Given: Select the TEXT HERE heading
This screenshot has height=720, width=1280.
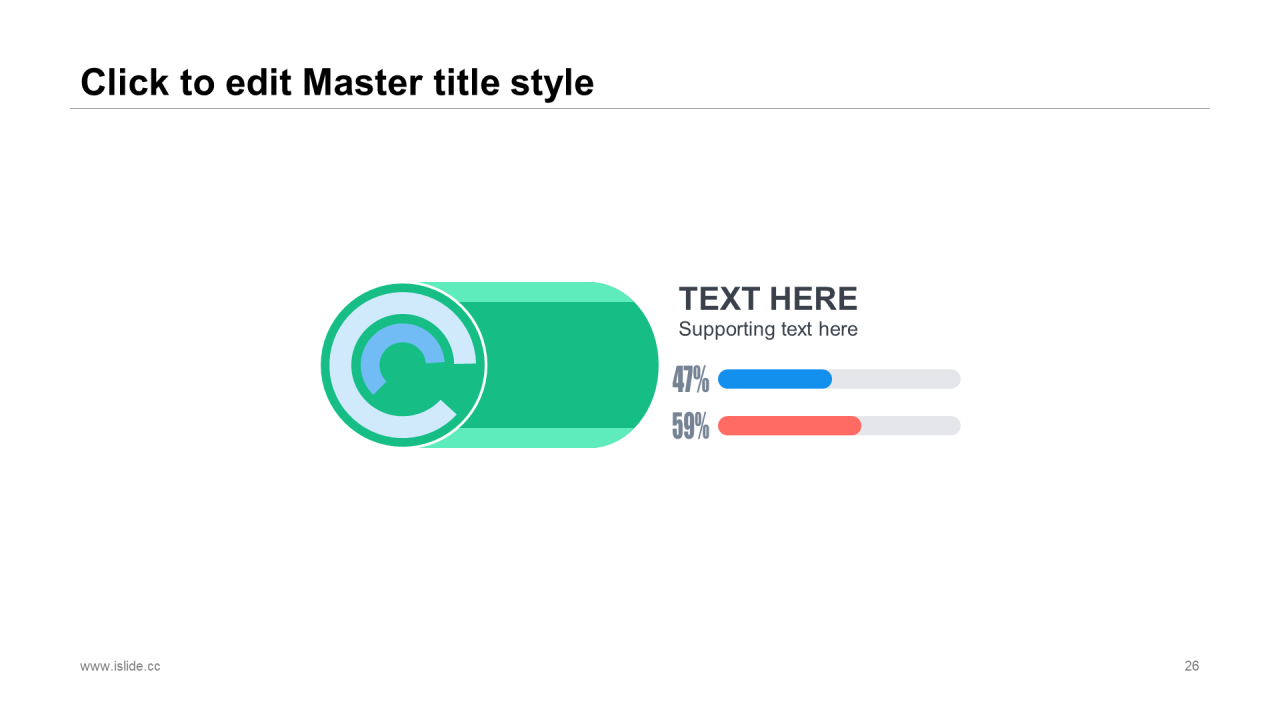Looking at the screenshot, I should (768, 298).
